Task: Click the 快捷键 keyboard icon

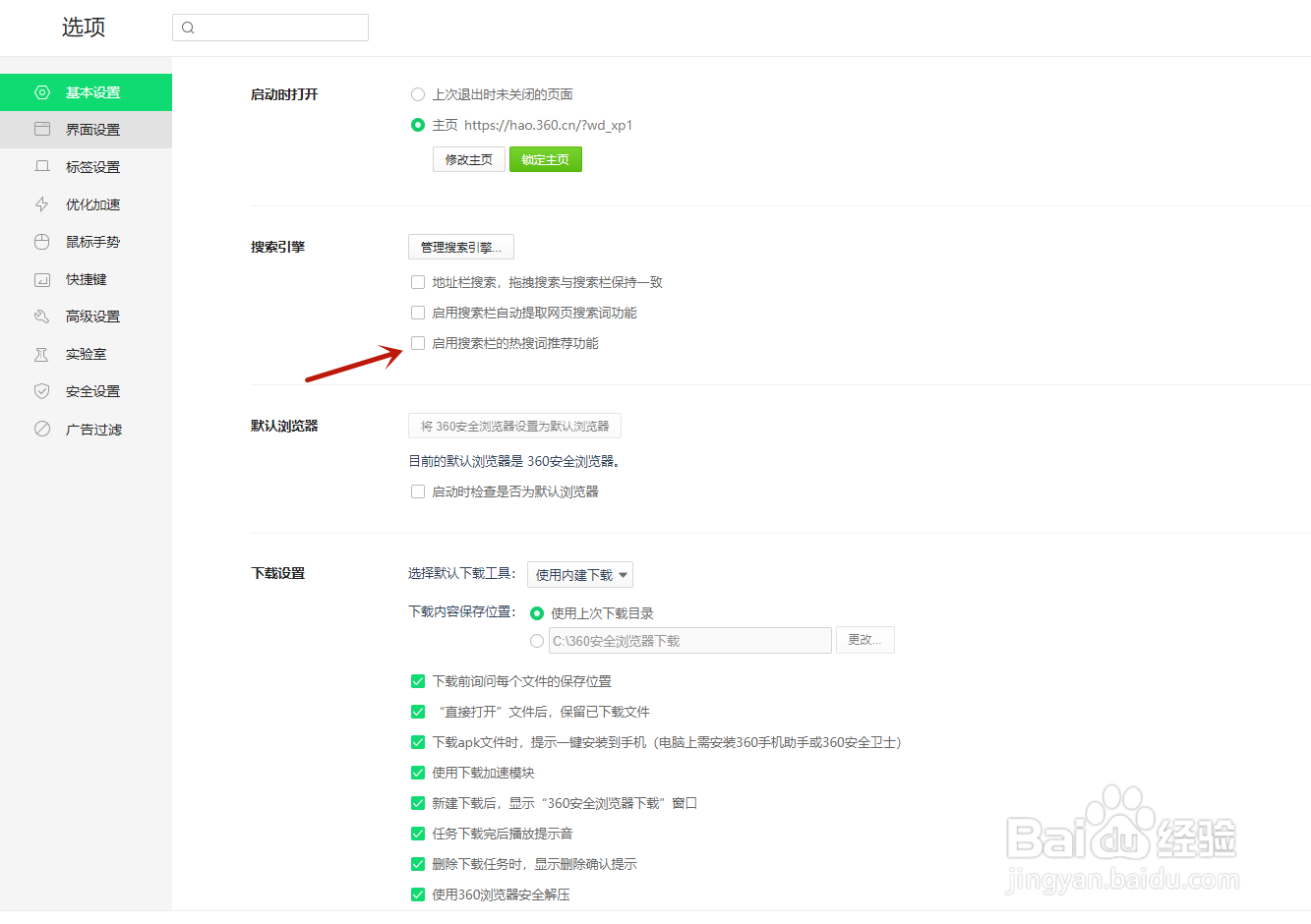Action: point(42,279)
